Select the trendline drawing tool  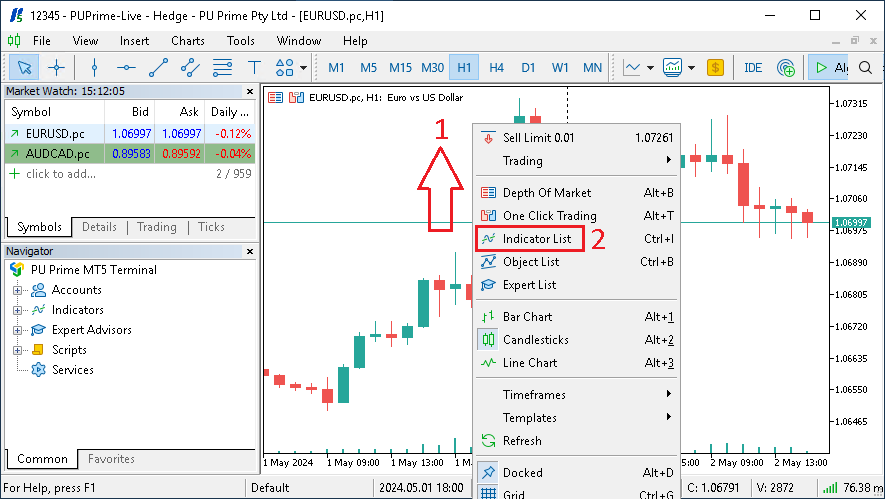click(x=158, y=68)
